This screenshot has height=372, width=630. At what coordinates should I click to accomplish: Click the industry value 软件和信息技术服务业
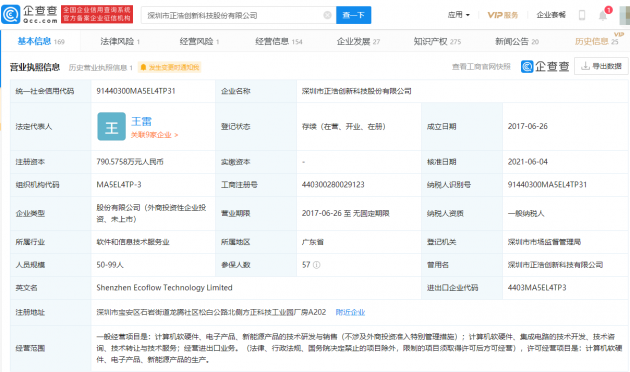coord(133,242)
